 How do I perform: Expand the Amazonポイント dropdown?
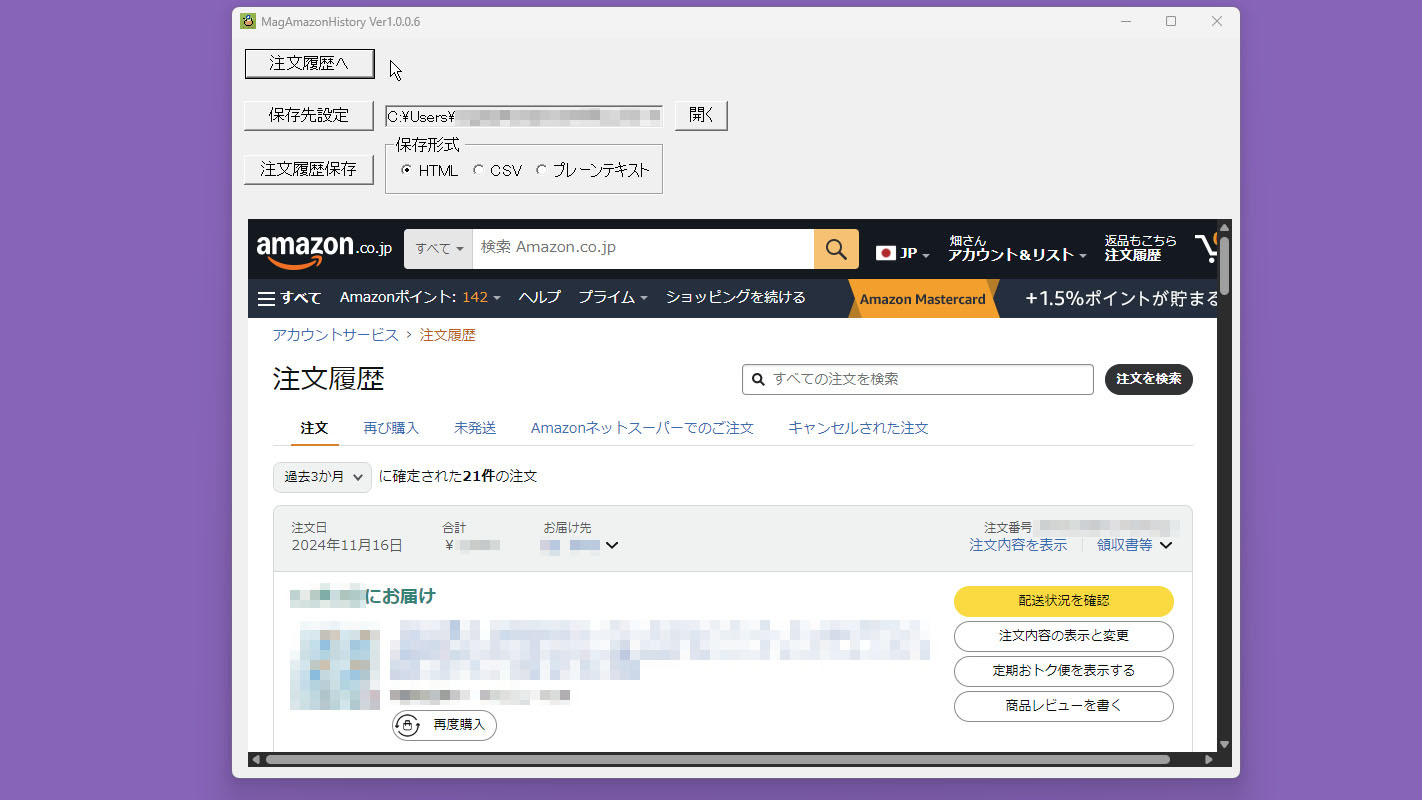tap(420, 297)
